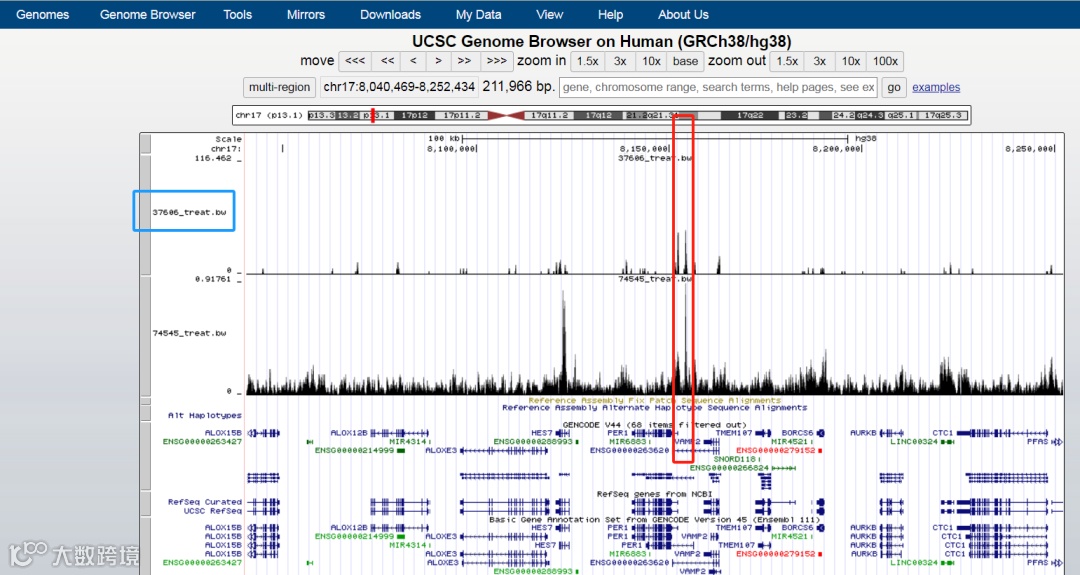
Task: Click the 37606_treat.bw track label
Action: [x=189, y=212]
